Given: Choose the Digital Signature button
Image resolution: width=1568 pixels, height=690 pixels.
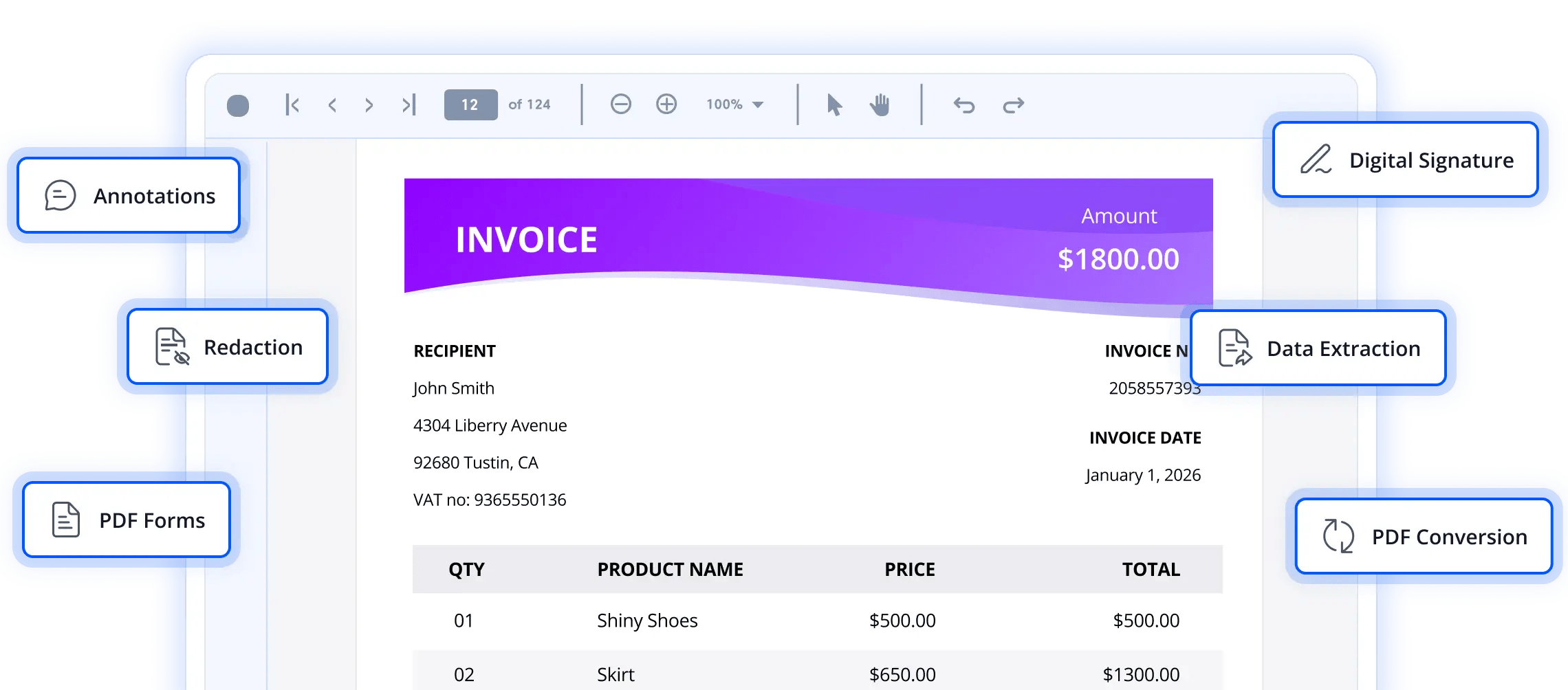Looking at the screenshot, I should (x=1405, y=160).
